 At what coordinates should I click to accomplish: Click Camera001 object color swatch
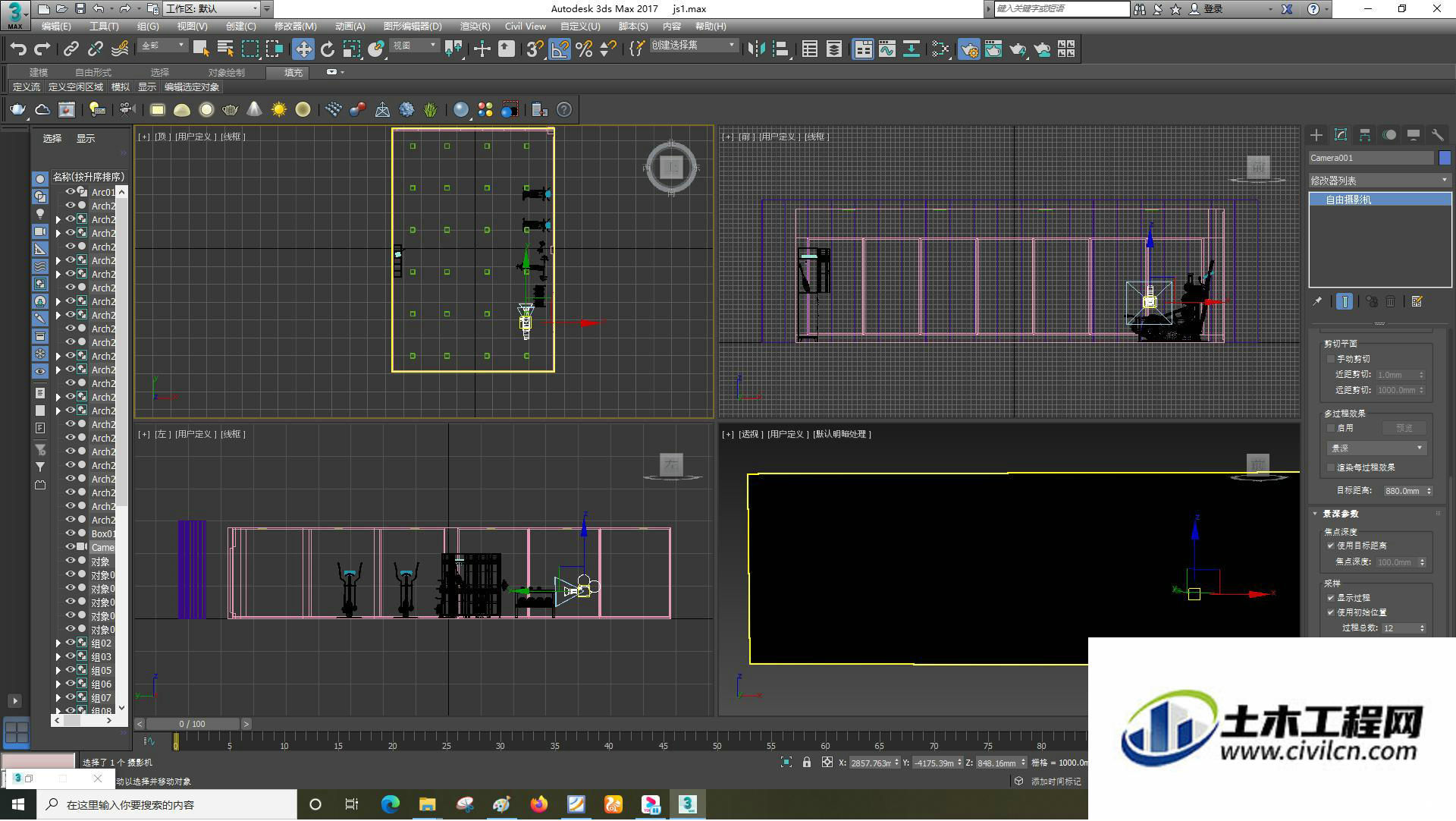click(x=1445, y=158)
